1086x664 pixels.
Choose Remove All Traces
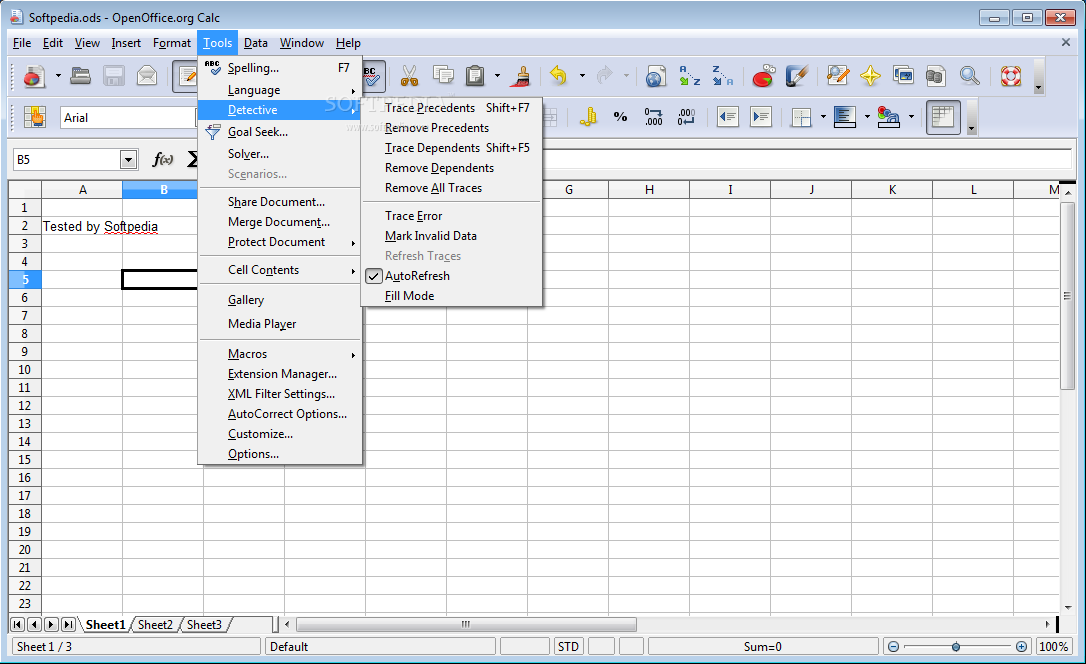[451, 188]
